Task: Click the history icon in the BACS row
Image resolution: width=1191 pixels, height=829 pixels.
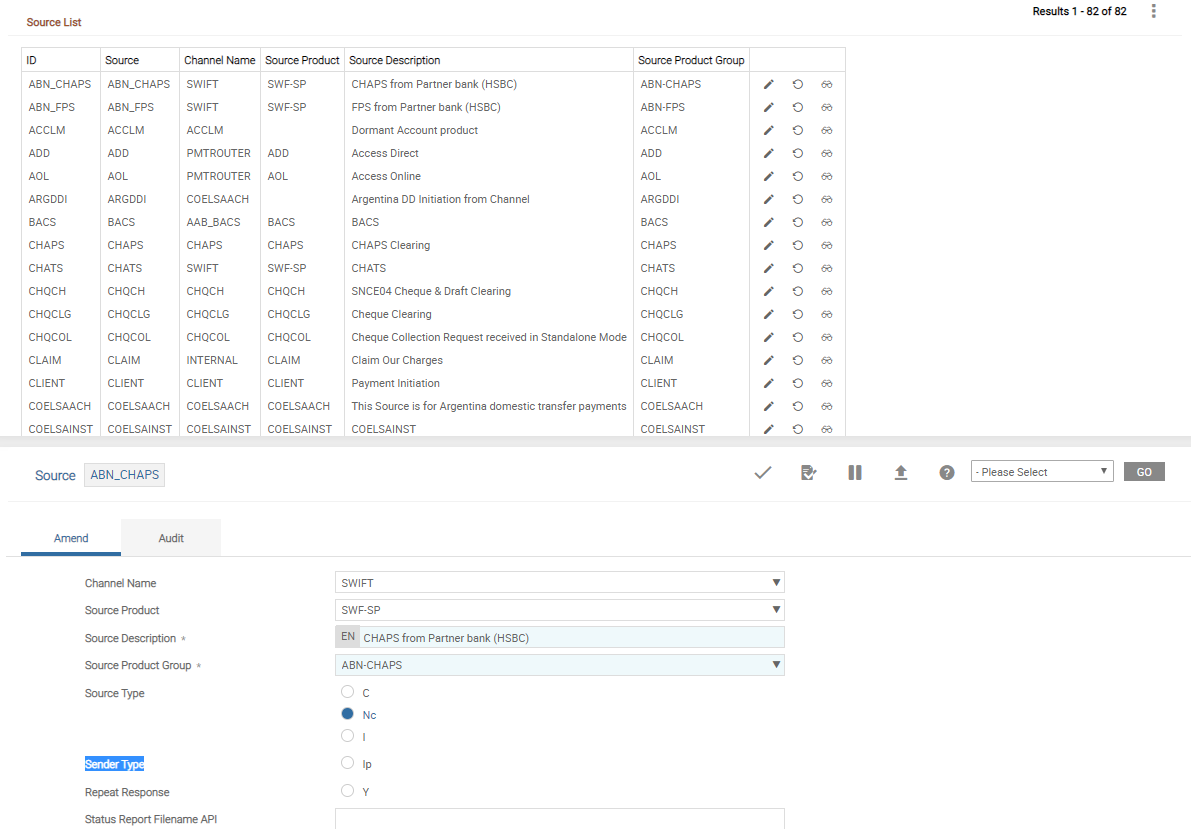Action: [798, 222]
